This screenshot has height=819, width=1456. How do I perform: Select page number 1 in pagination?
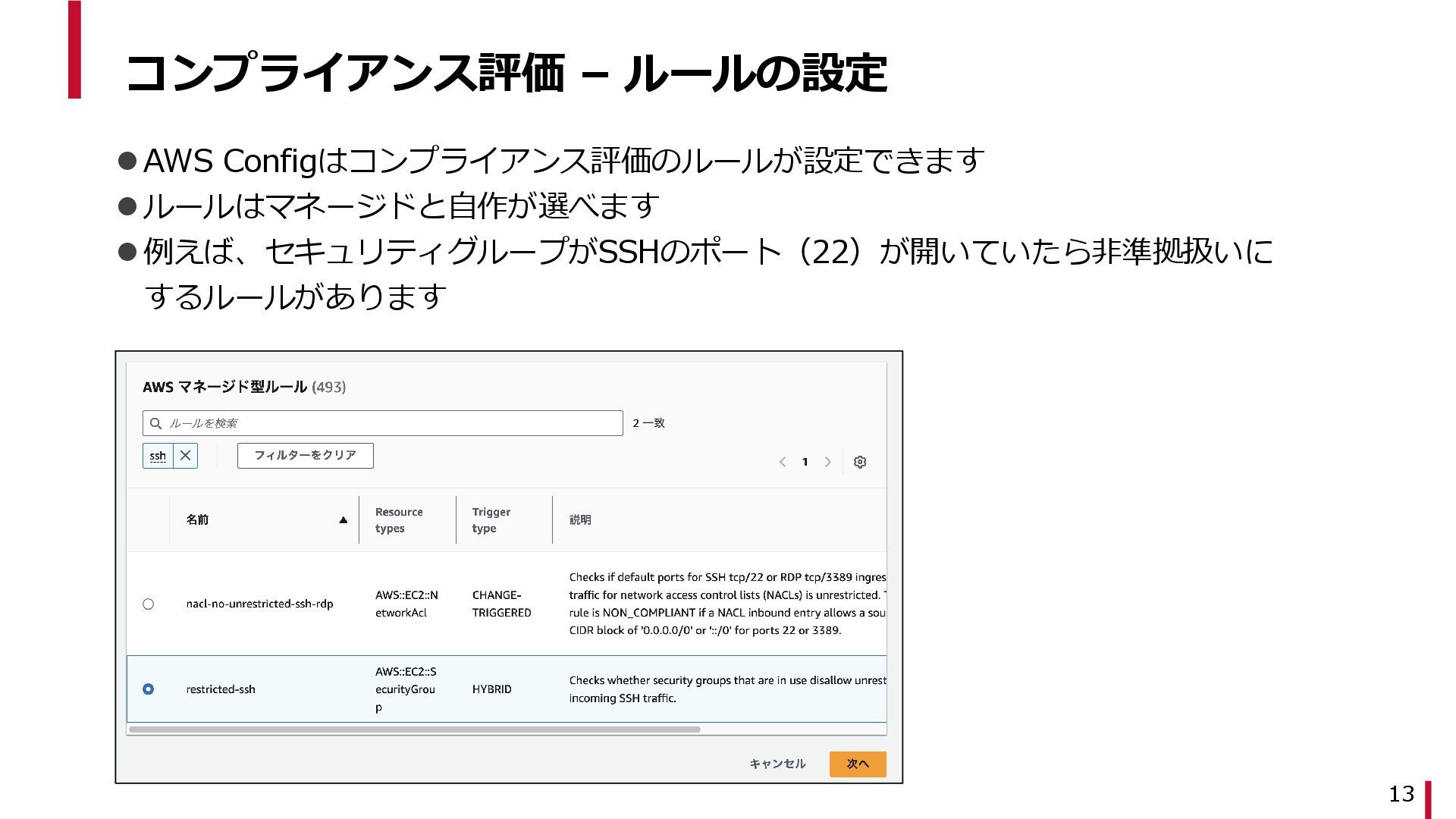[x=805, y=462]
